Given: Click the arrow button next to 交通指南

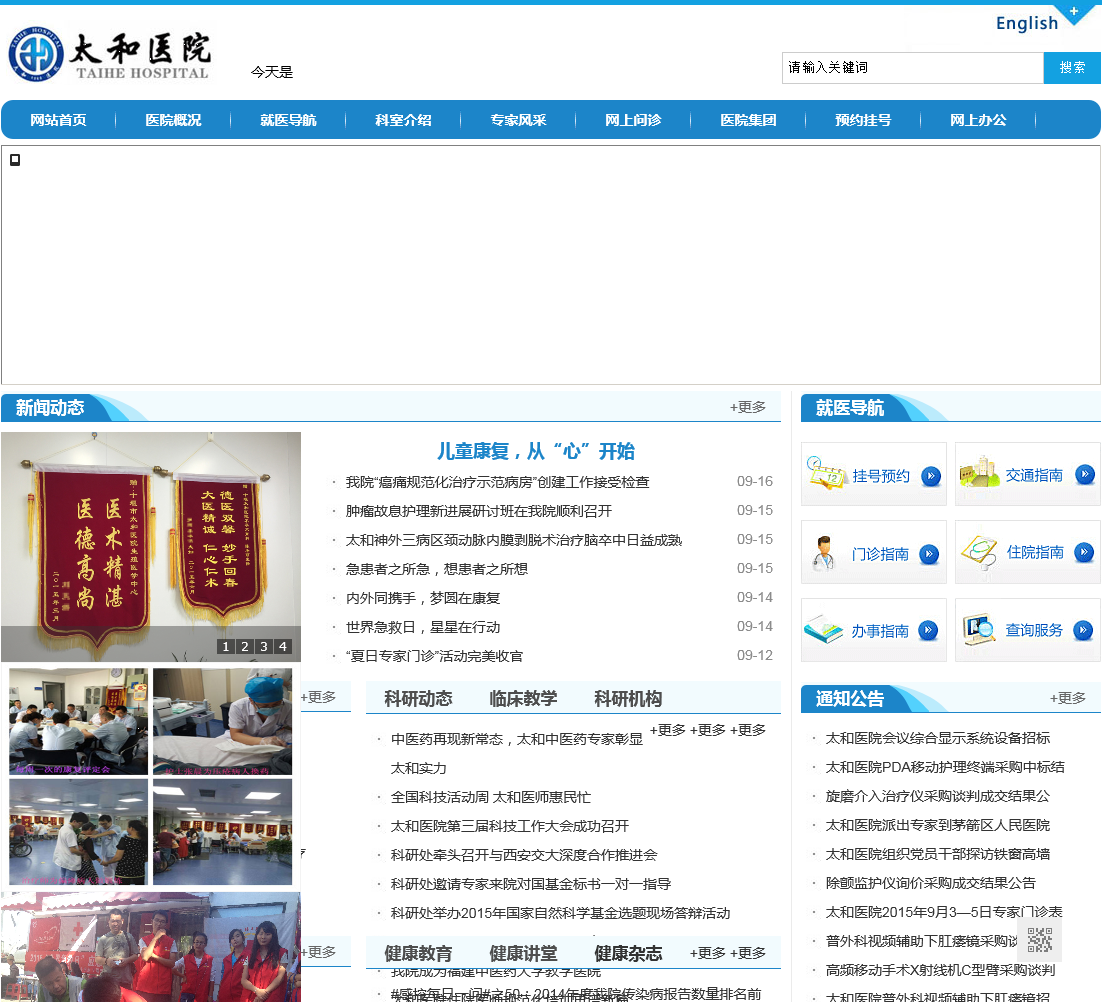Looking at the screenshot, I should pos(1084,474).
